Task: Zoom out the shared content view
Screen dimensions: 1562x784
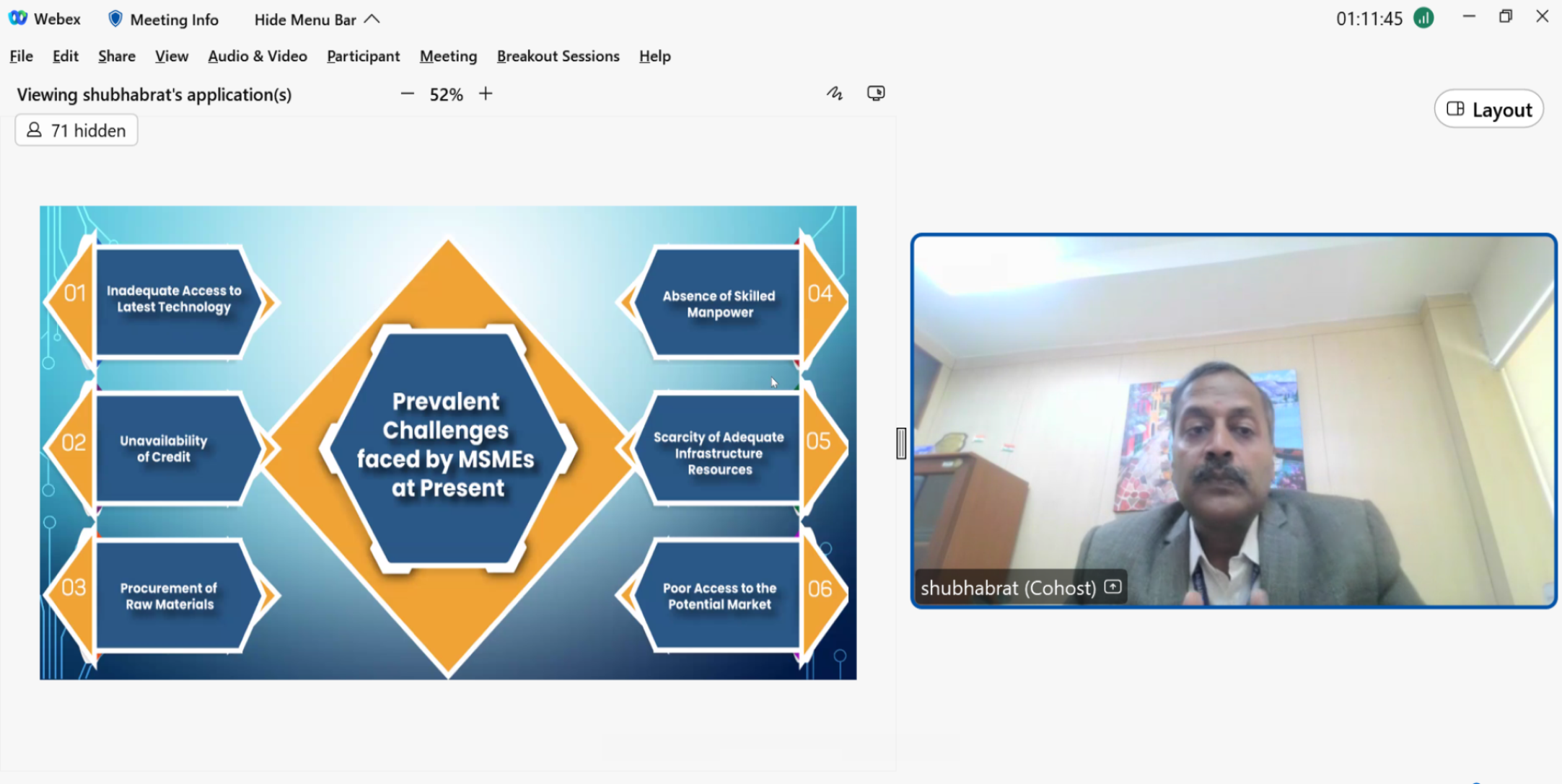Action: coord(407,94)
